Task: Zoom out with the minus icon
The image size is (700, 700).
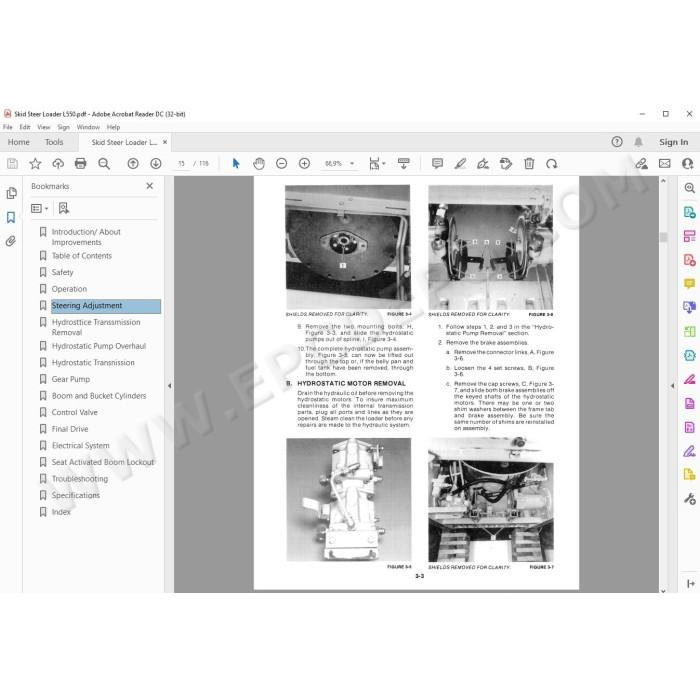Action: 282,164
